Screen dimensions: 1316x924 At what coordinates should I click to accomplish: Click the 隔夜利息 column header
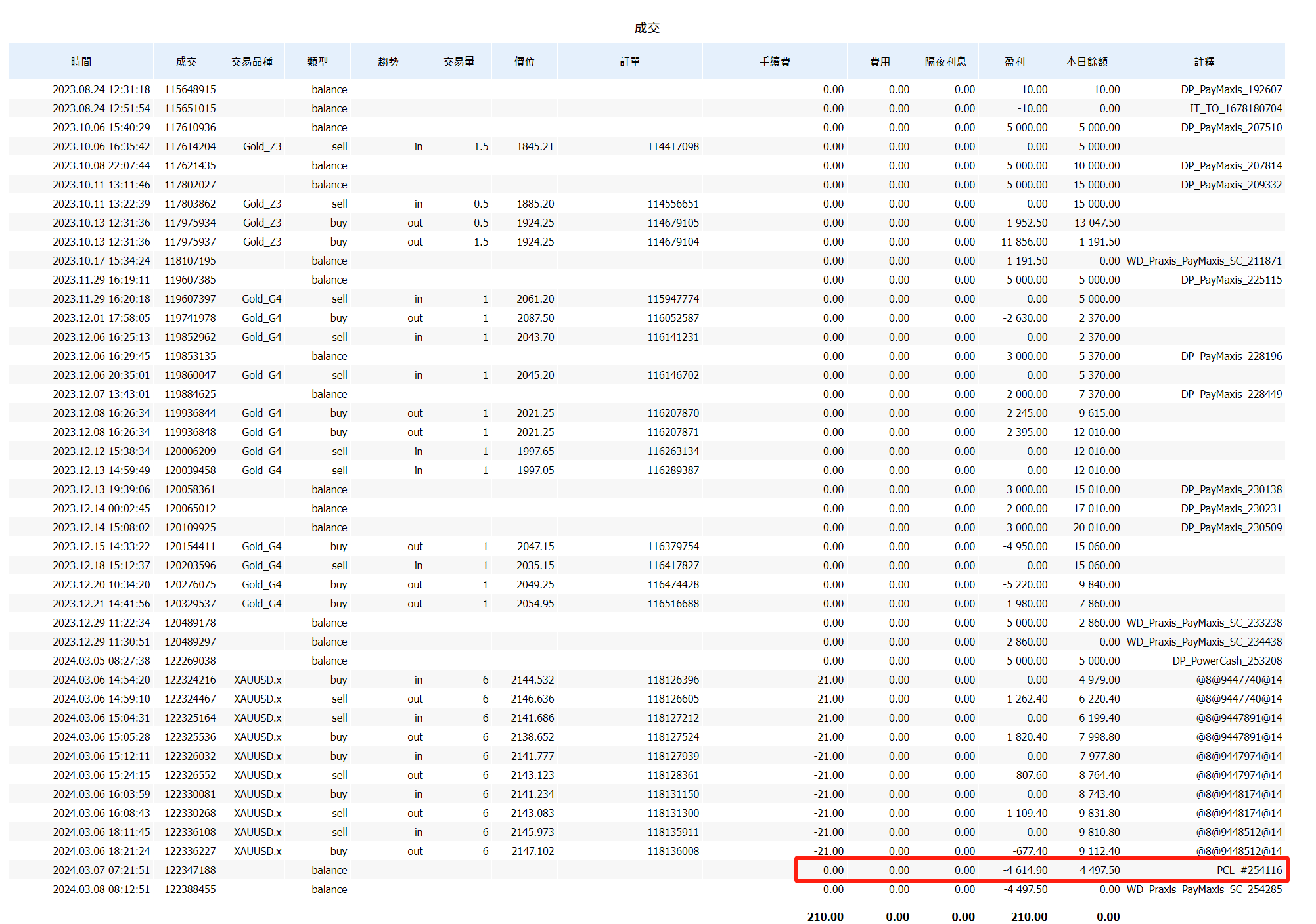pos(945,62)
